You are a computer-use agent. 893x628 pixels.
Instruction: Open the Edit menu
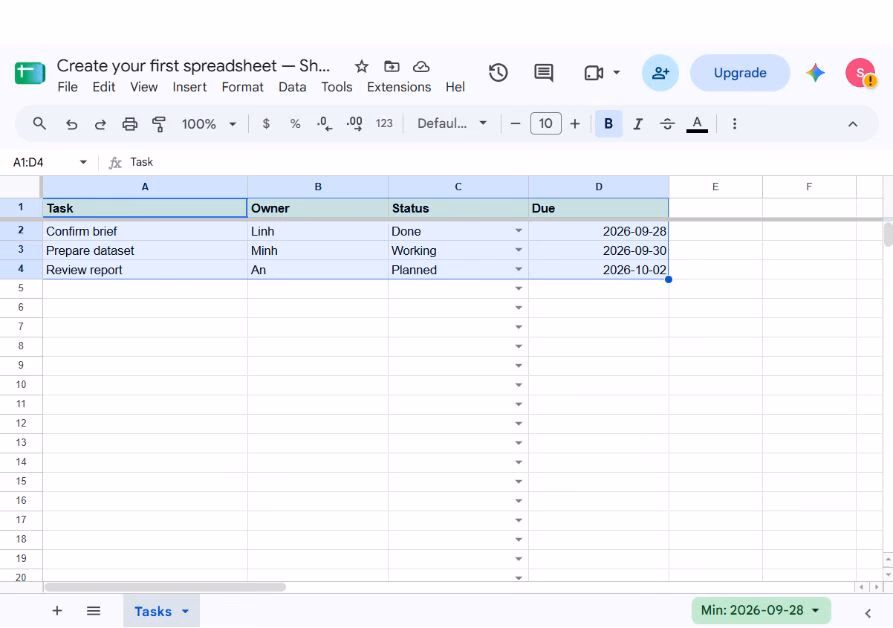click(104, 87)
